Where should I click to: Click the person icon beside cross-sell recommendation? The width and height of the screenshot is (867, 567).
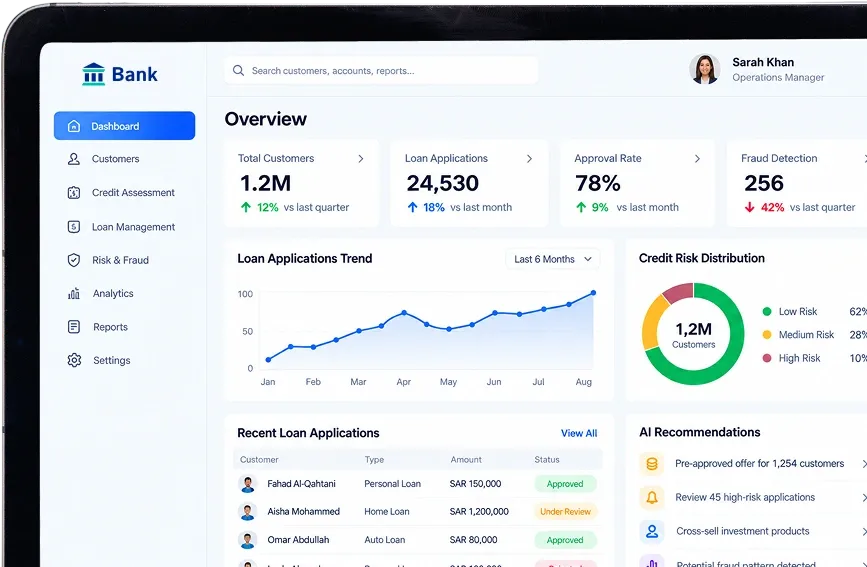[652, 531]
